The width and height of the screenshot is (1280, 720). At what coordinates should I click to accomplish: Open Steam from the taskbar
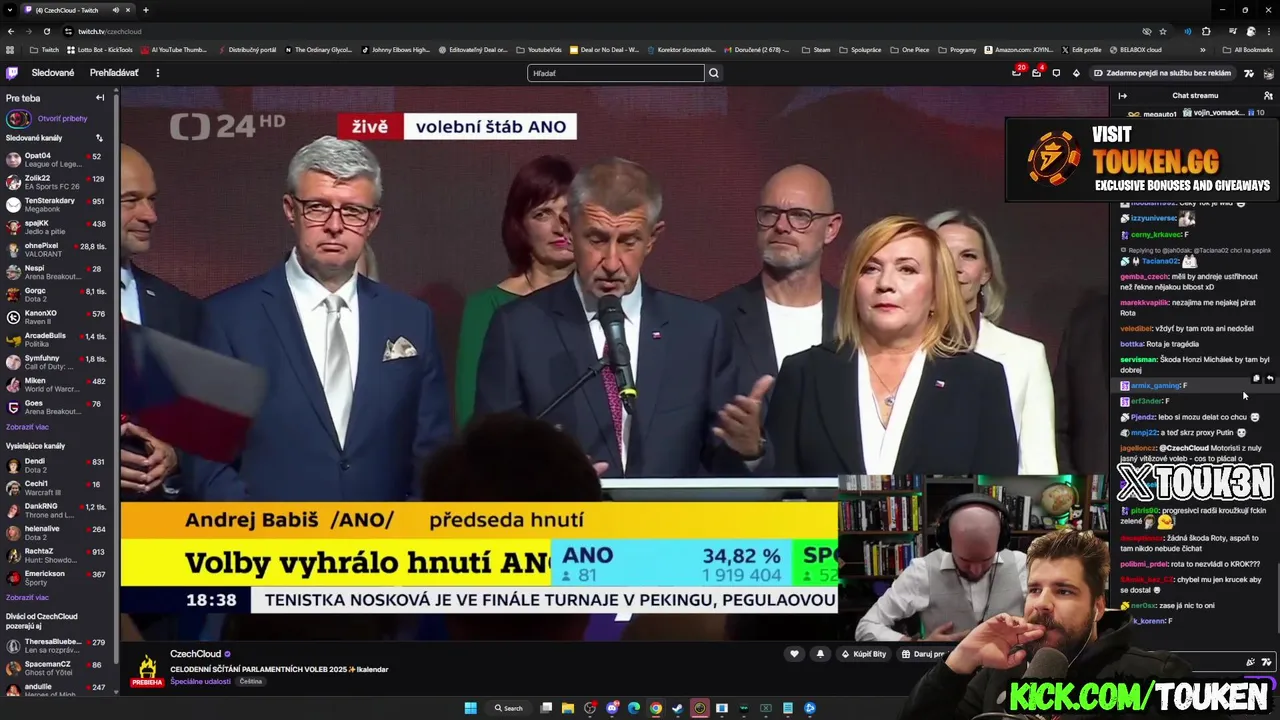(x=677, y=708)
